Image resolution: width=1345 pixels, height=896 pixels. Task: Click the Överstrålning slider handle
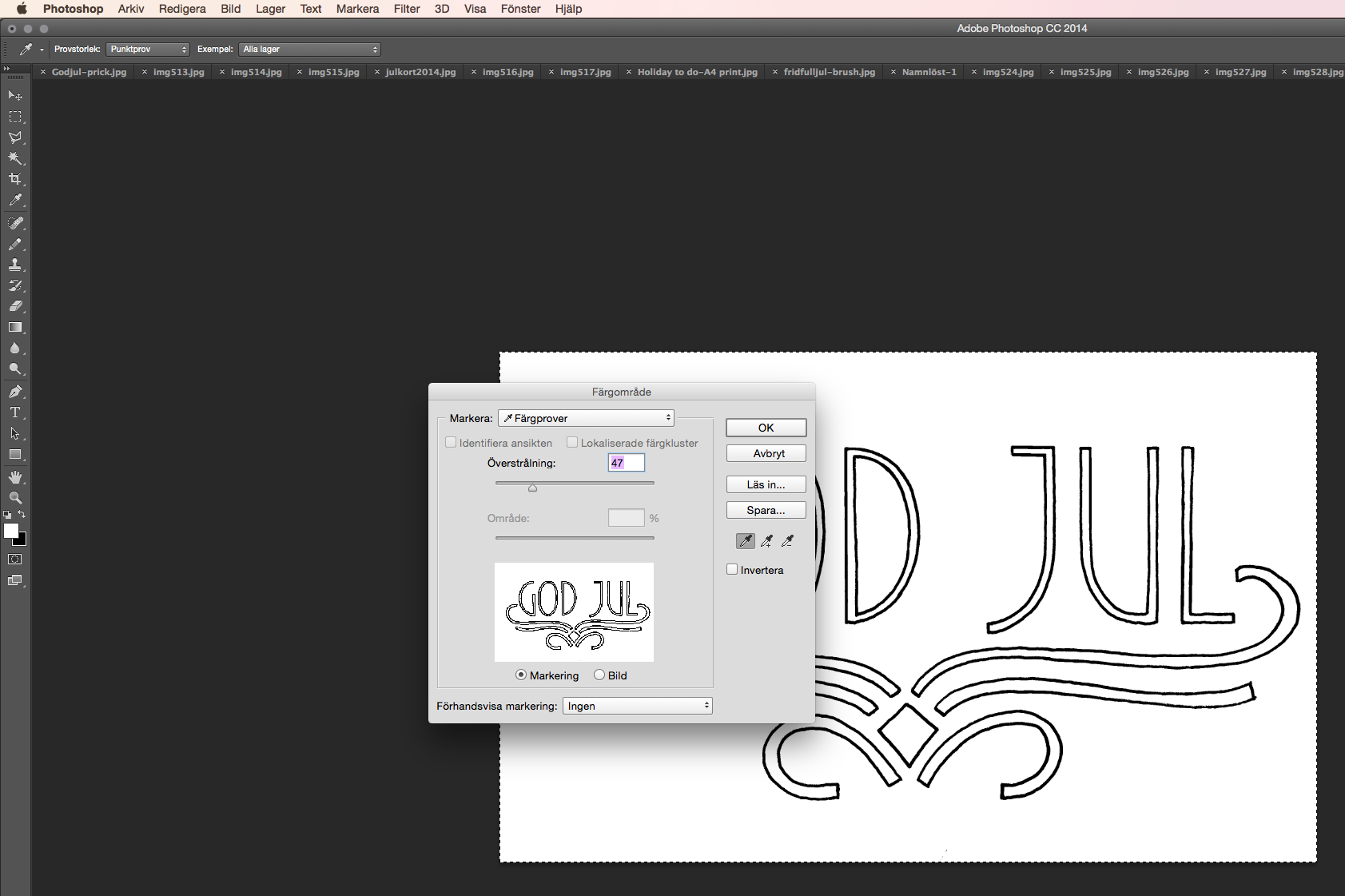532,488
